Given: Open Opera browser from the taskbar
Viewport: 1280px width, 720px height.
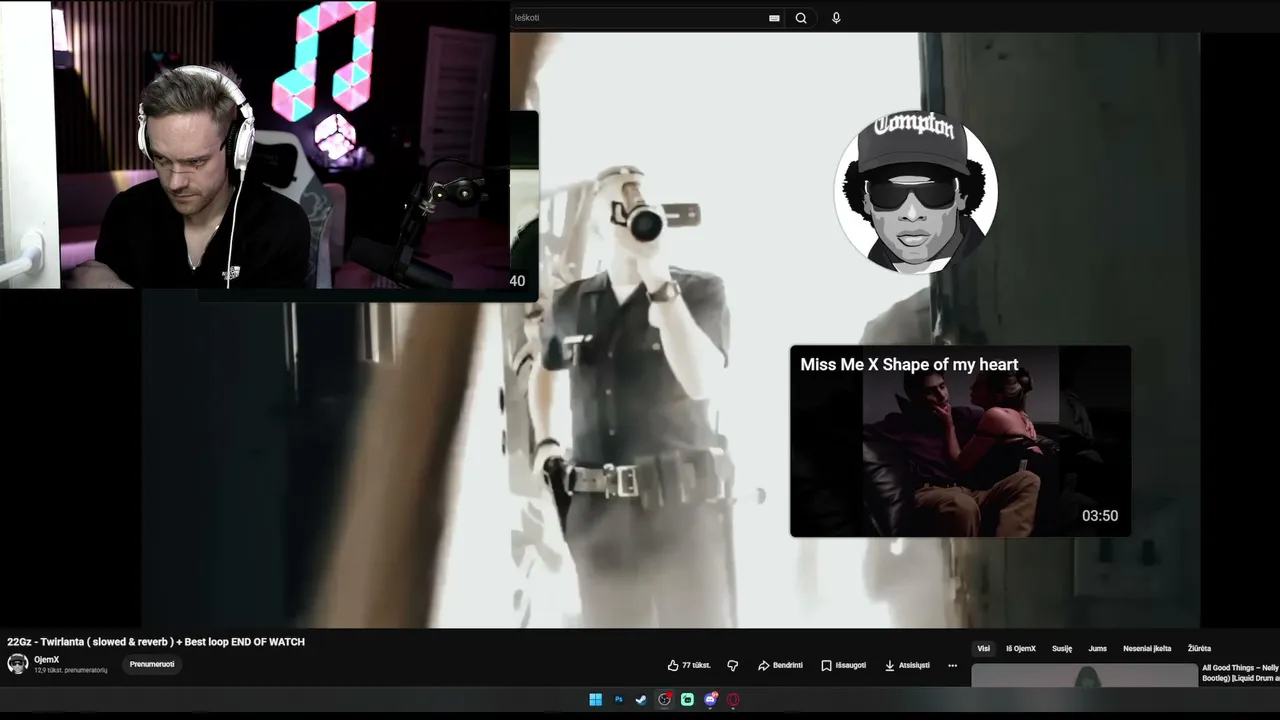Looking at the screenshot, I should tap(733, 700).
